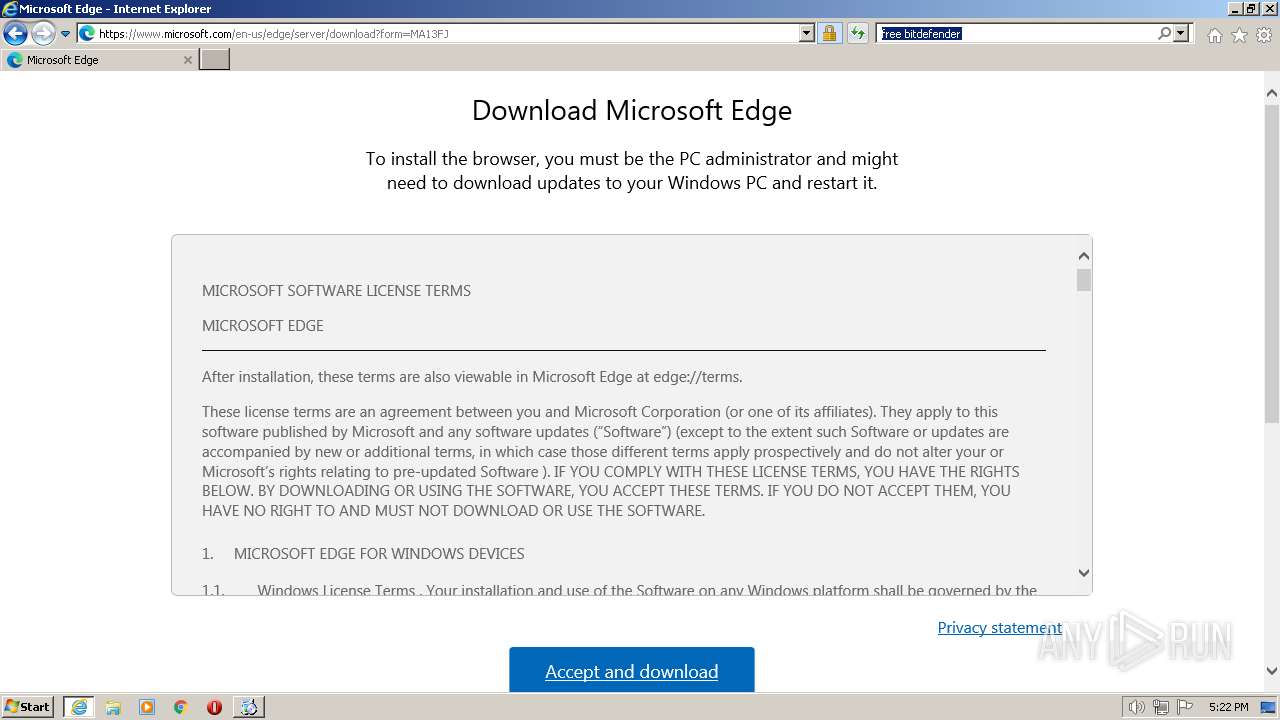Open the Privacy statement link

tap(999, 627)
